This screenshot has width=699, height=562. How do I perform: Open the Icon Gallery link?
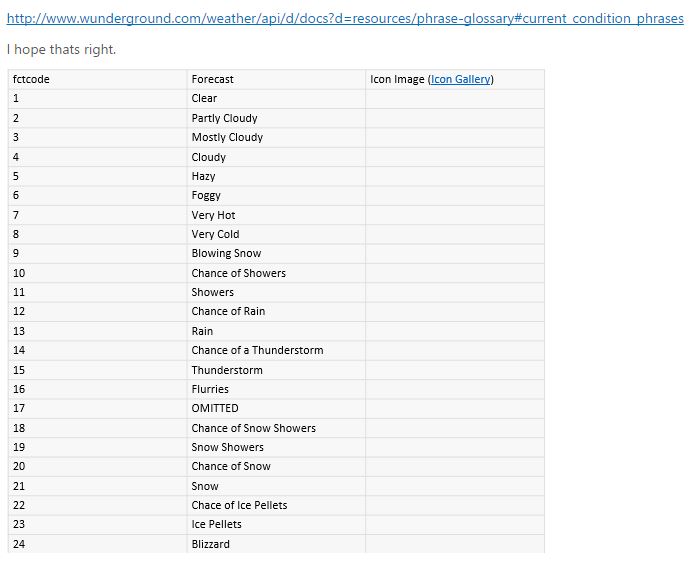click(461, 79)
